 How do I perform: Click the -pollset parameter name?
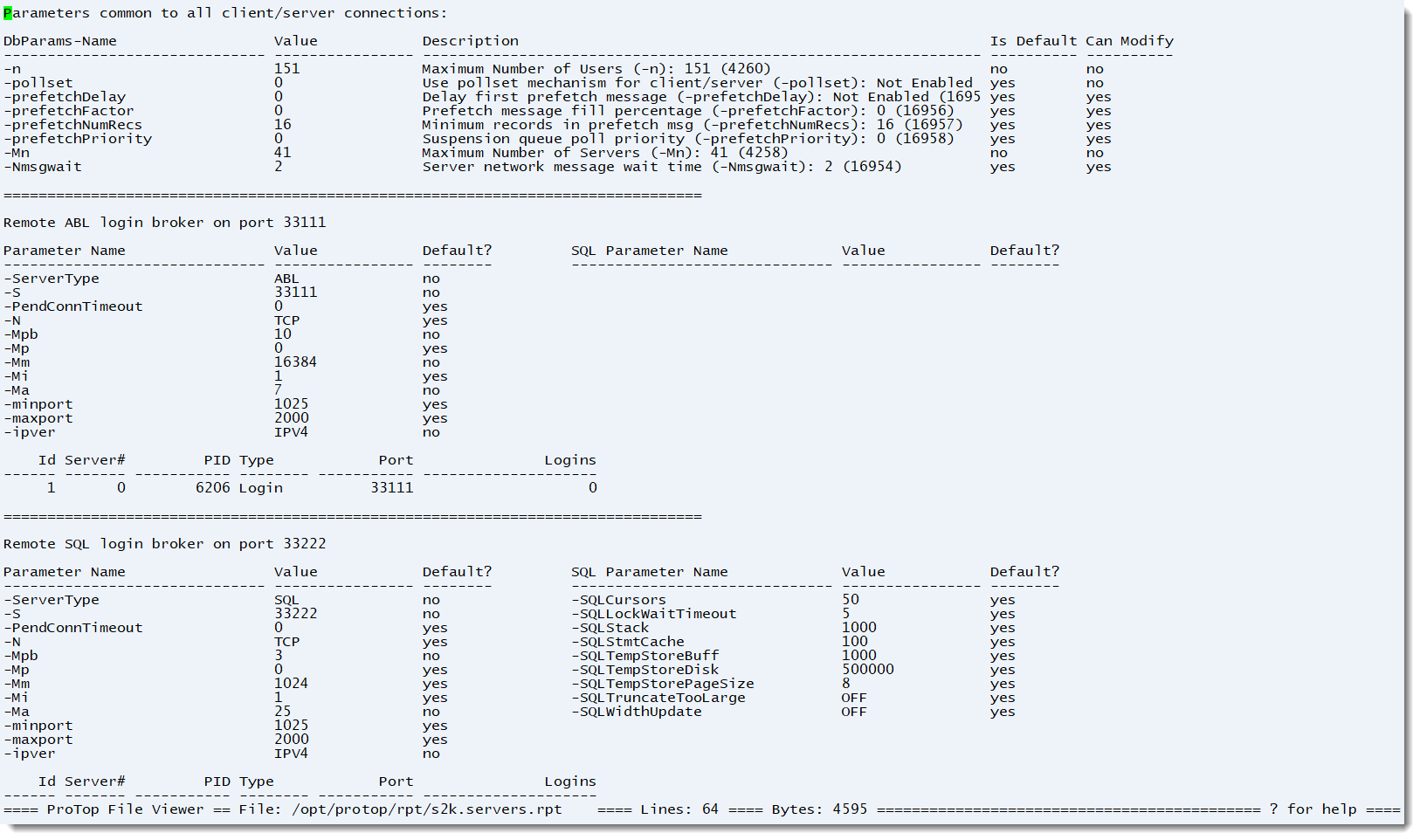[x=38, y=83]
